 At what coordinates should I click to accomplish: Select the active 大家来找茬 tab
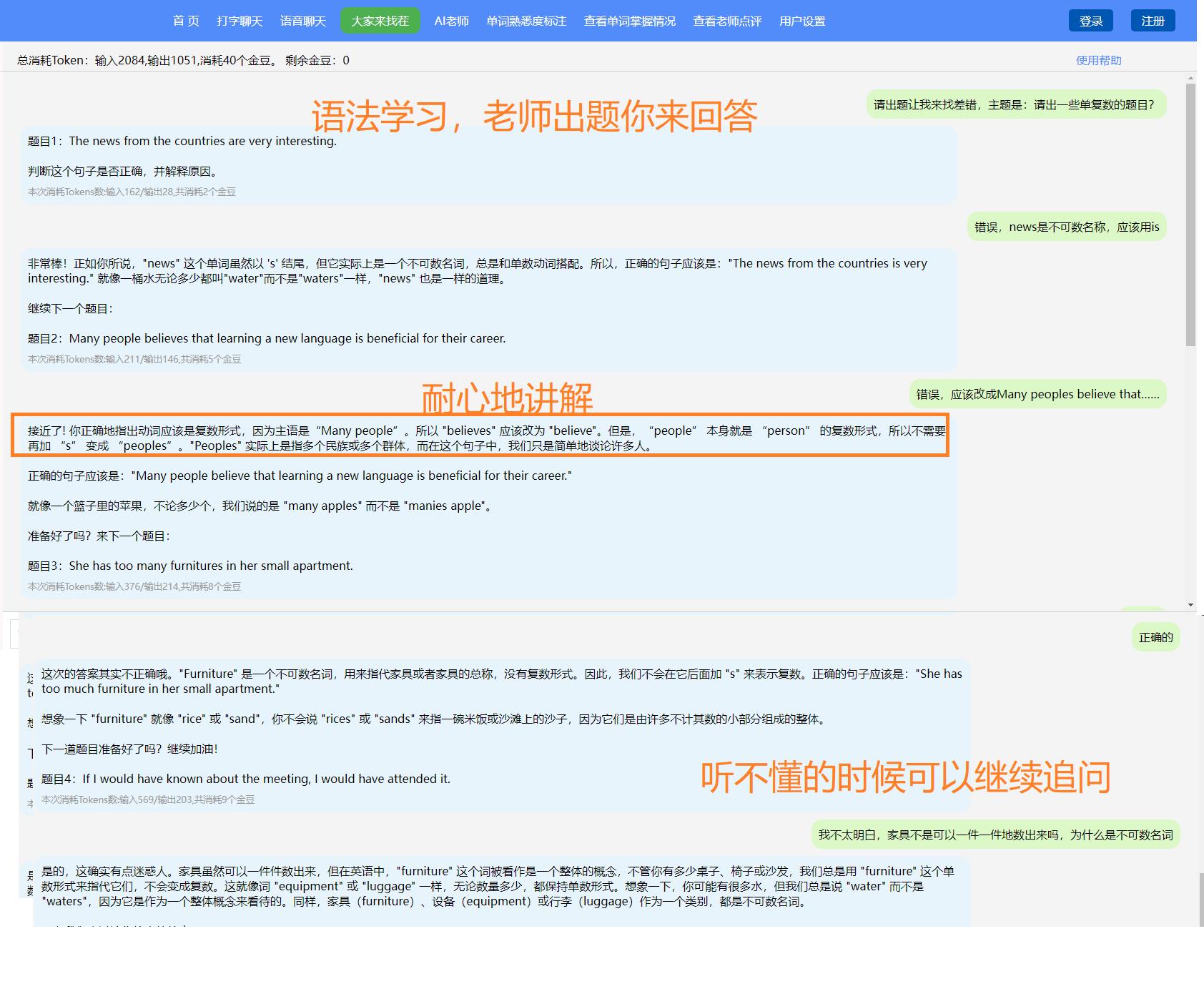[x=380, y=21]
